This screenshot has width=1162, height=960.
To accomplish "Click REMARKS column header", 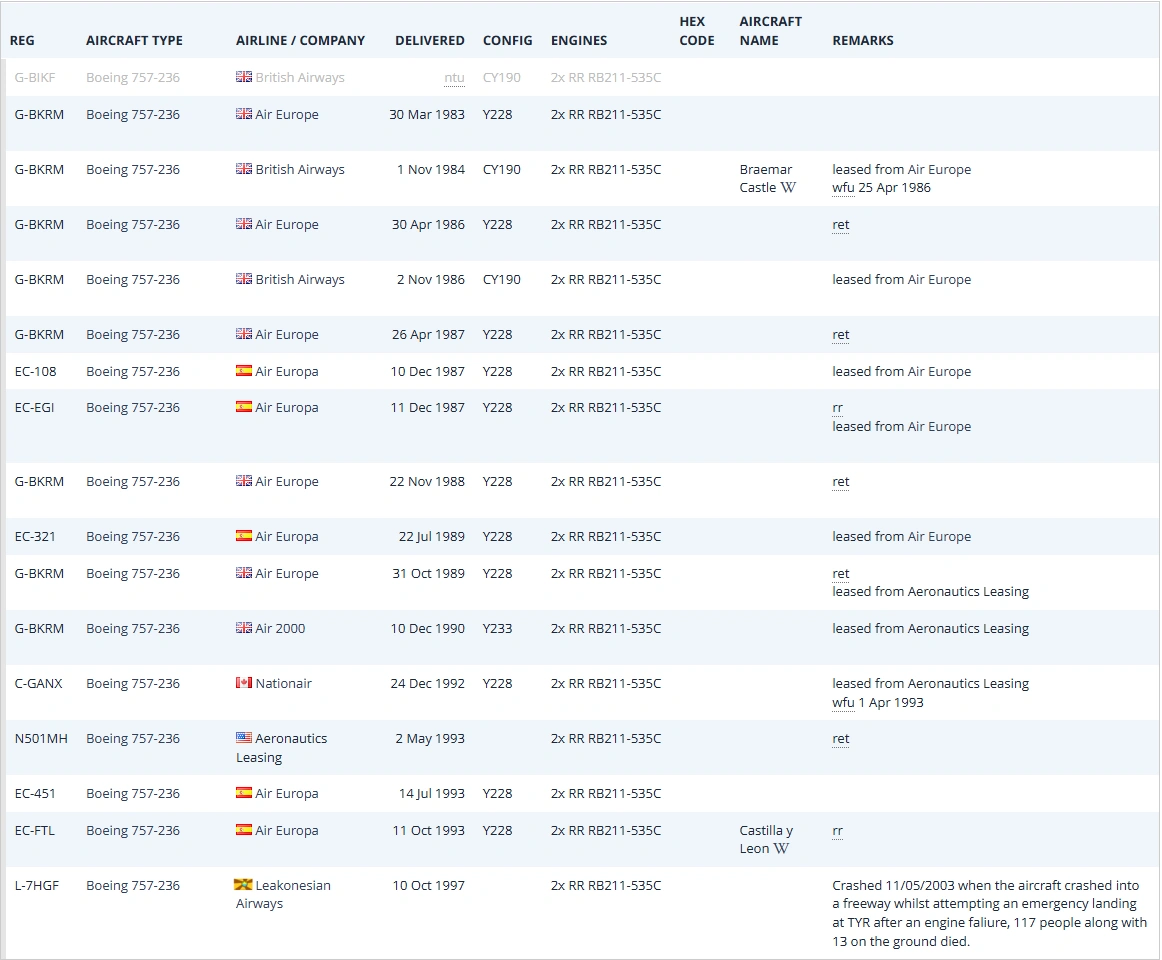I will tap(863, 40).
